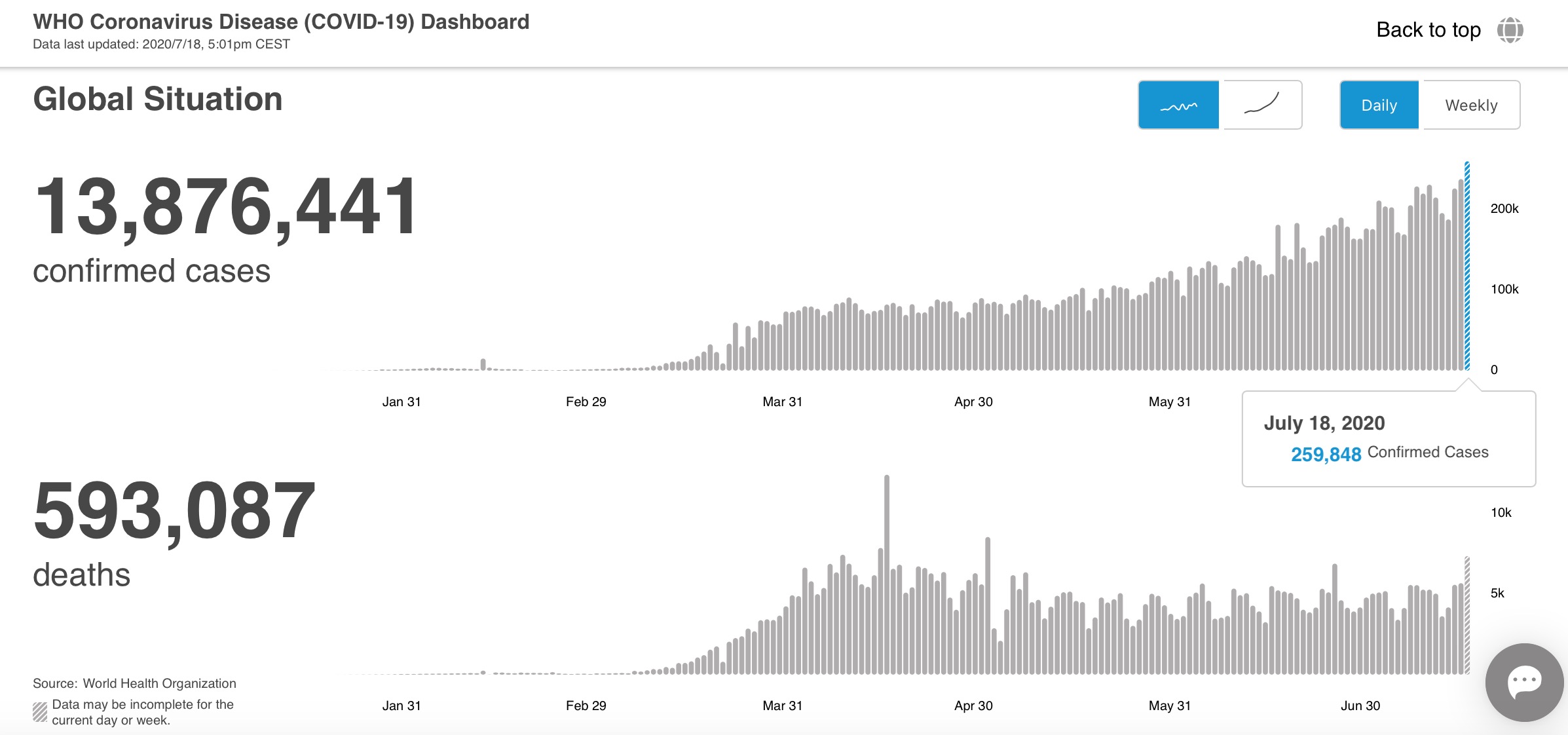The width and height of the screenshot is (1568, 735).
Task: Click the hatched last bar in deaths chart
Action: 1467,616
